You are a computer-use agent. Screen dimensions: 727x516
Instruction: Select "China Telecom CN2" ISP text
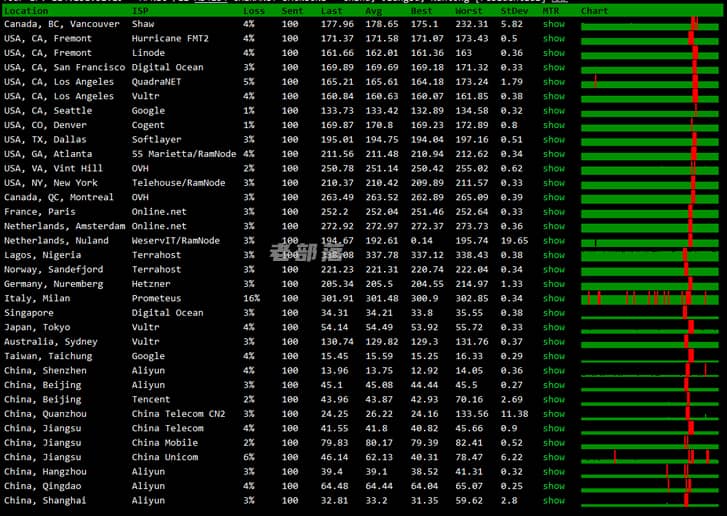point(179,414)
